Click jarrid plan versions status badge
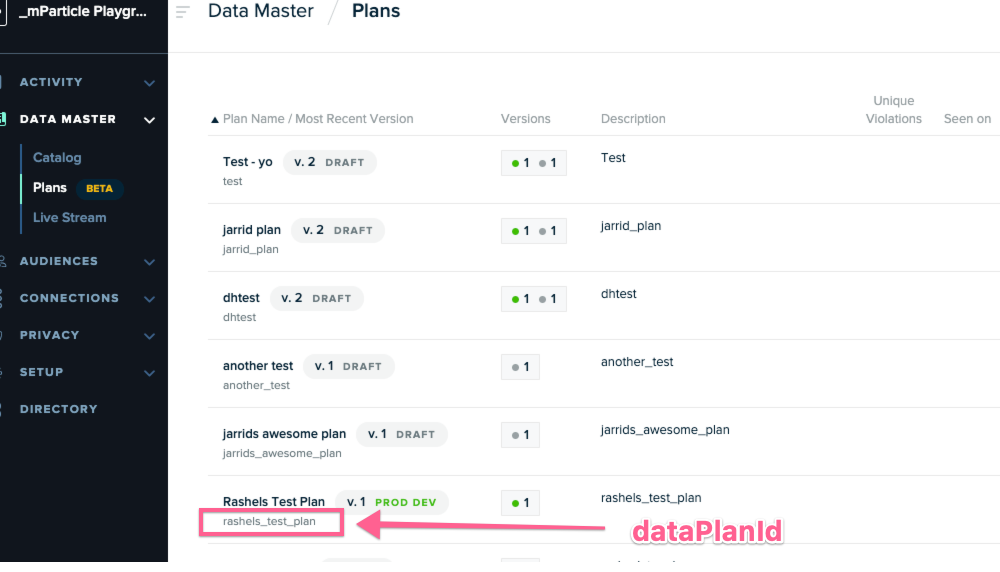Viewport: 1000px width, 572px height. (x=534, y=231)
